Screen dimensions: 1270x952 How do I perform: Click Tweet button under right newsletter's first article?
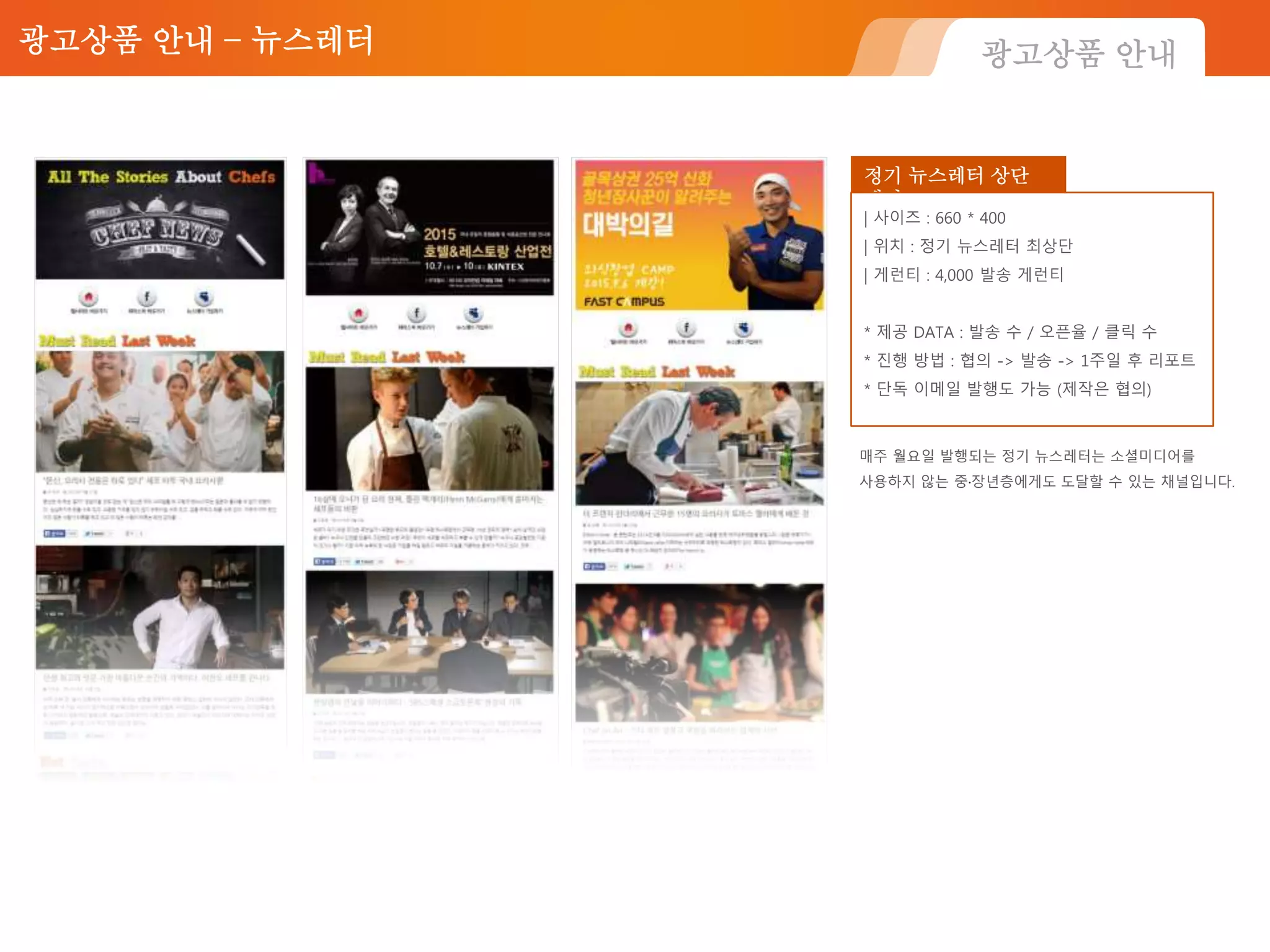tap(634, 566)
